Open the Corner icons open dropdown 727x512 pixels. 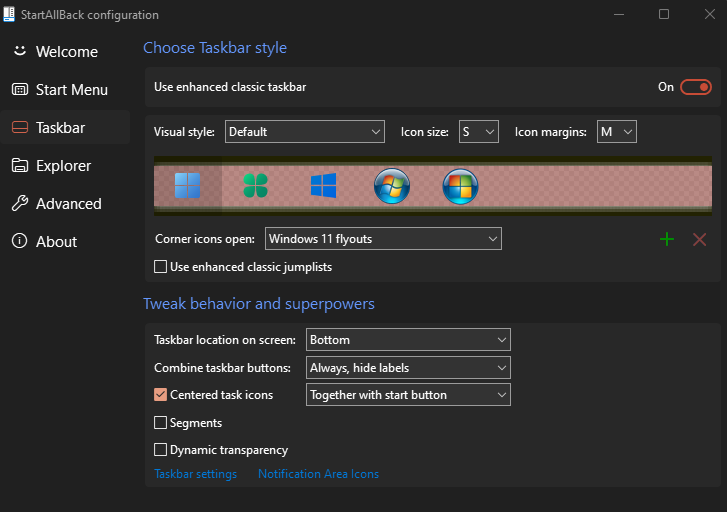[383, 239]
